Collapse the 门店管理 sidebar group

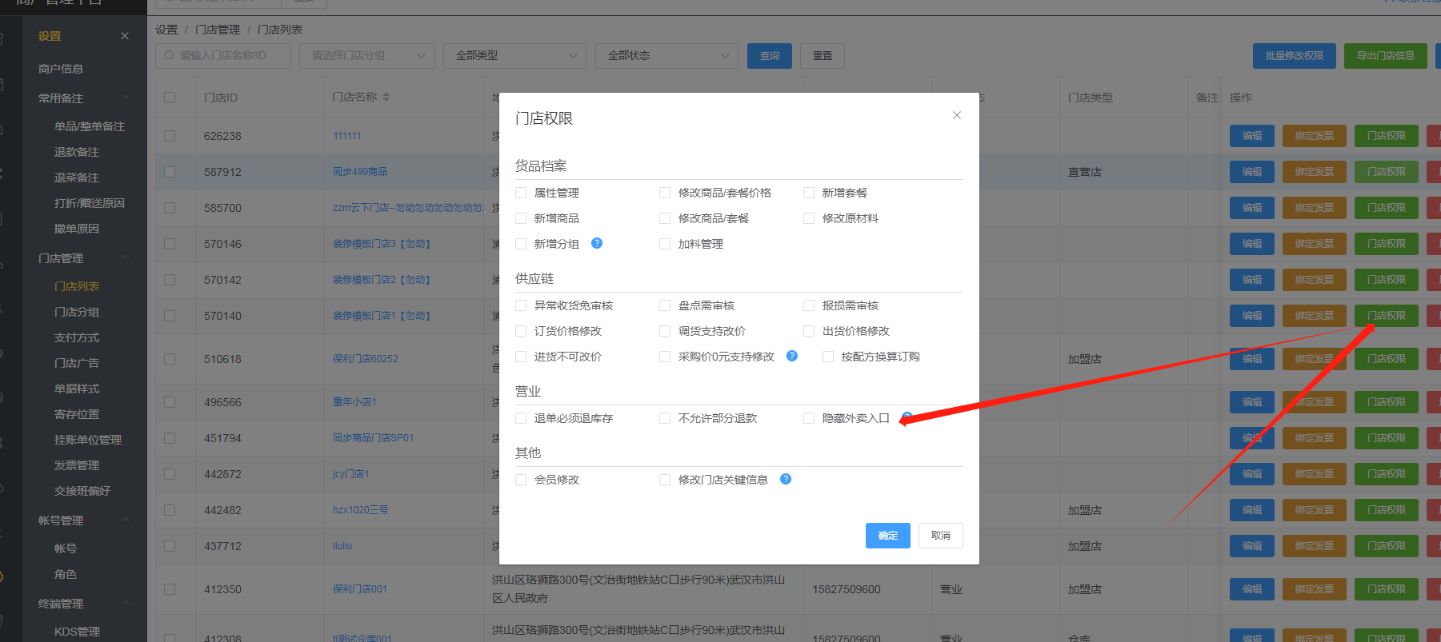click(x=126, y=258)
